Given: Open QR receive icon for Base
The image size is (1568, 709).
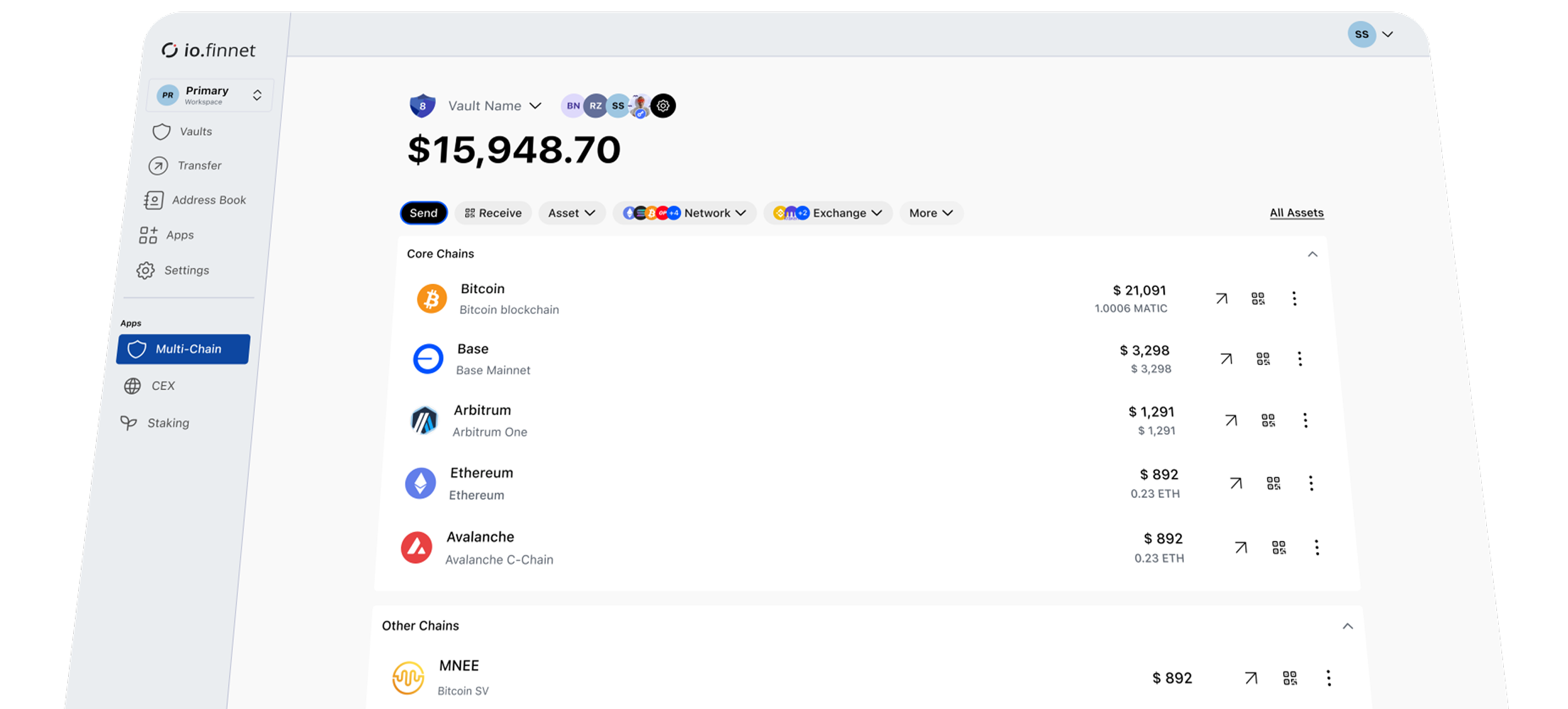Looking at the screenshot, I should coord(1263,359).
